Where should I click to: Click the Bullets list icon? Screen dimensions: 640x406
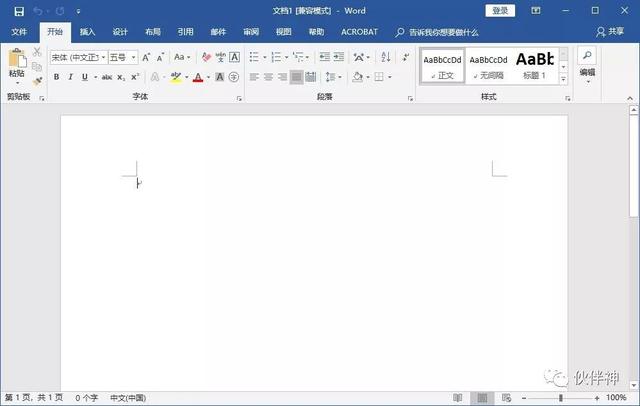(254, 57)
